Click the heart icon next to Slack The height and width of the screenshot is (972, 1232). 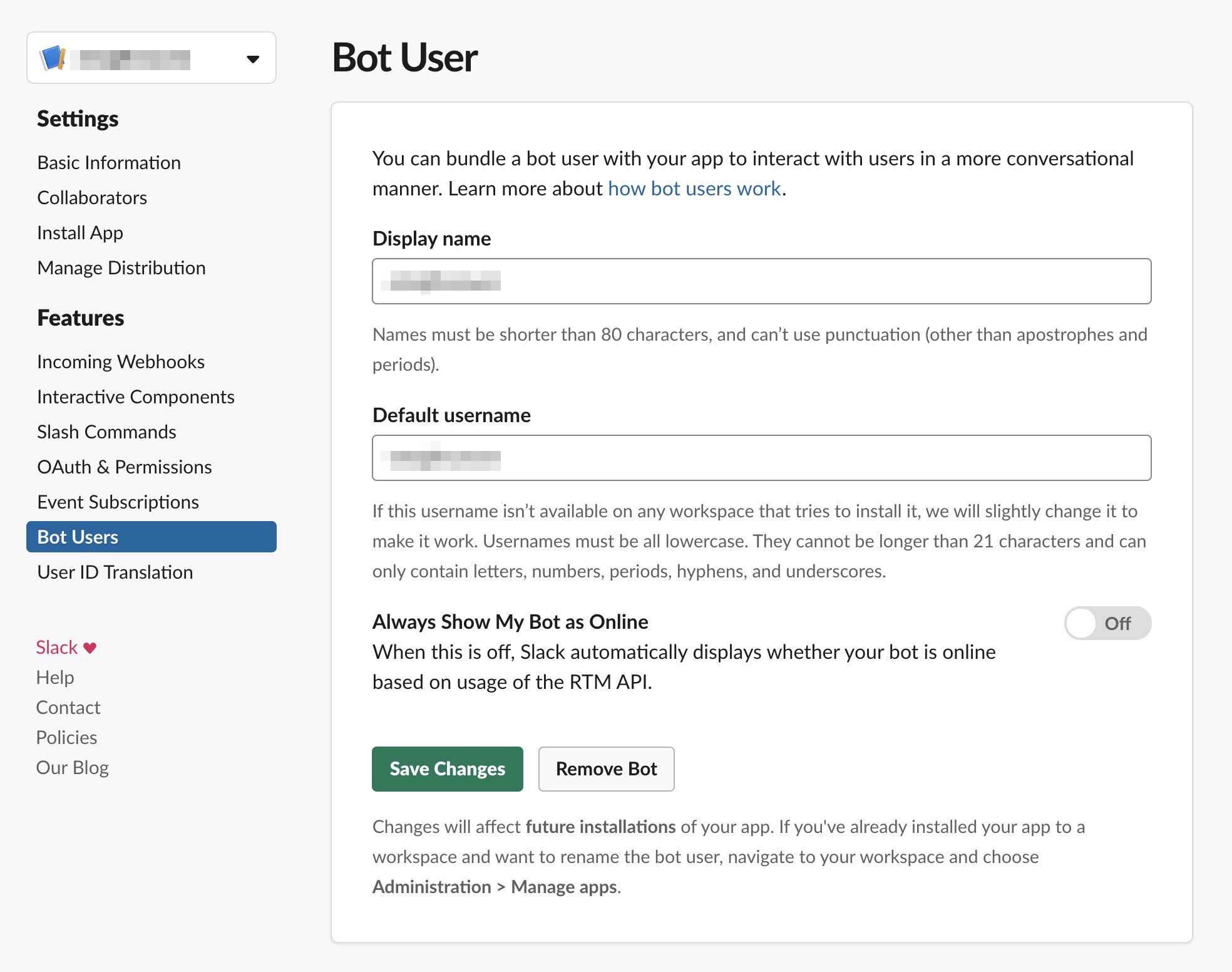90,646
